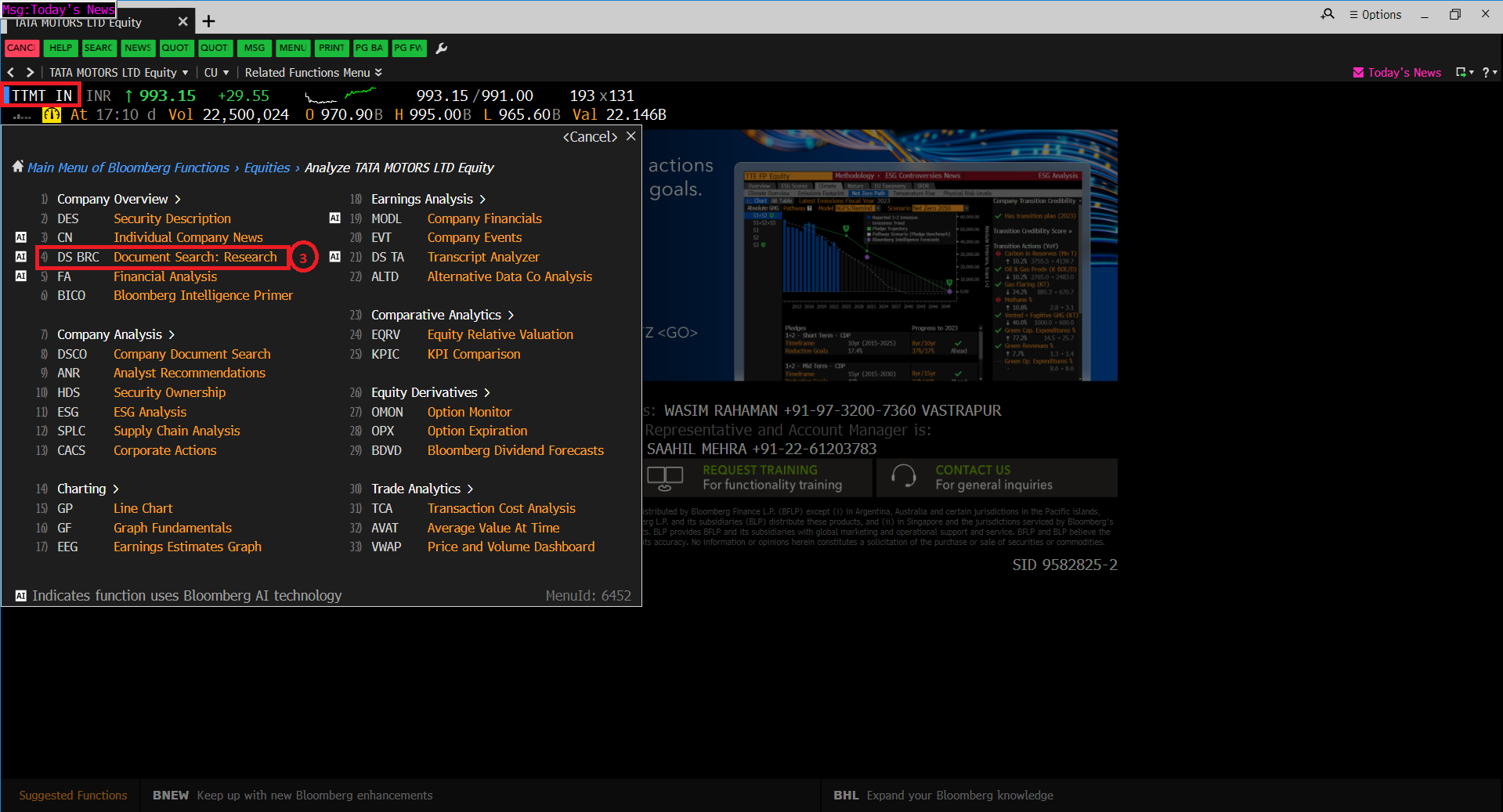The height and width of the screenshot is (812, 1503).
Task: Open the Options menu
Action: [x=1375, y=14]
